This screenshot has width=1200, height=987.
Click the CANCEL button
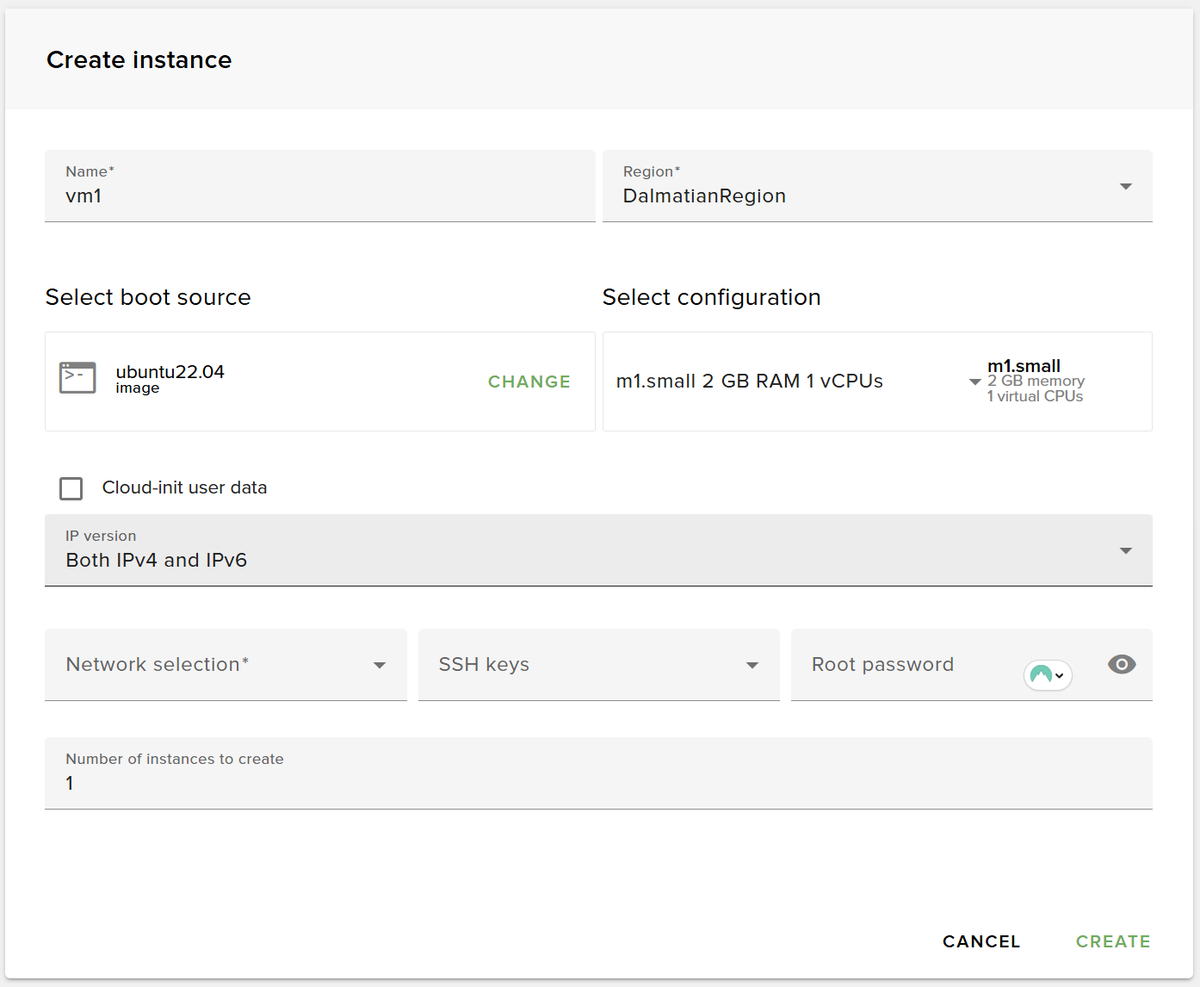coord(981,941)
